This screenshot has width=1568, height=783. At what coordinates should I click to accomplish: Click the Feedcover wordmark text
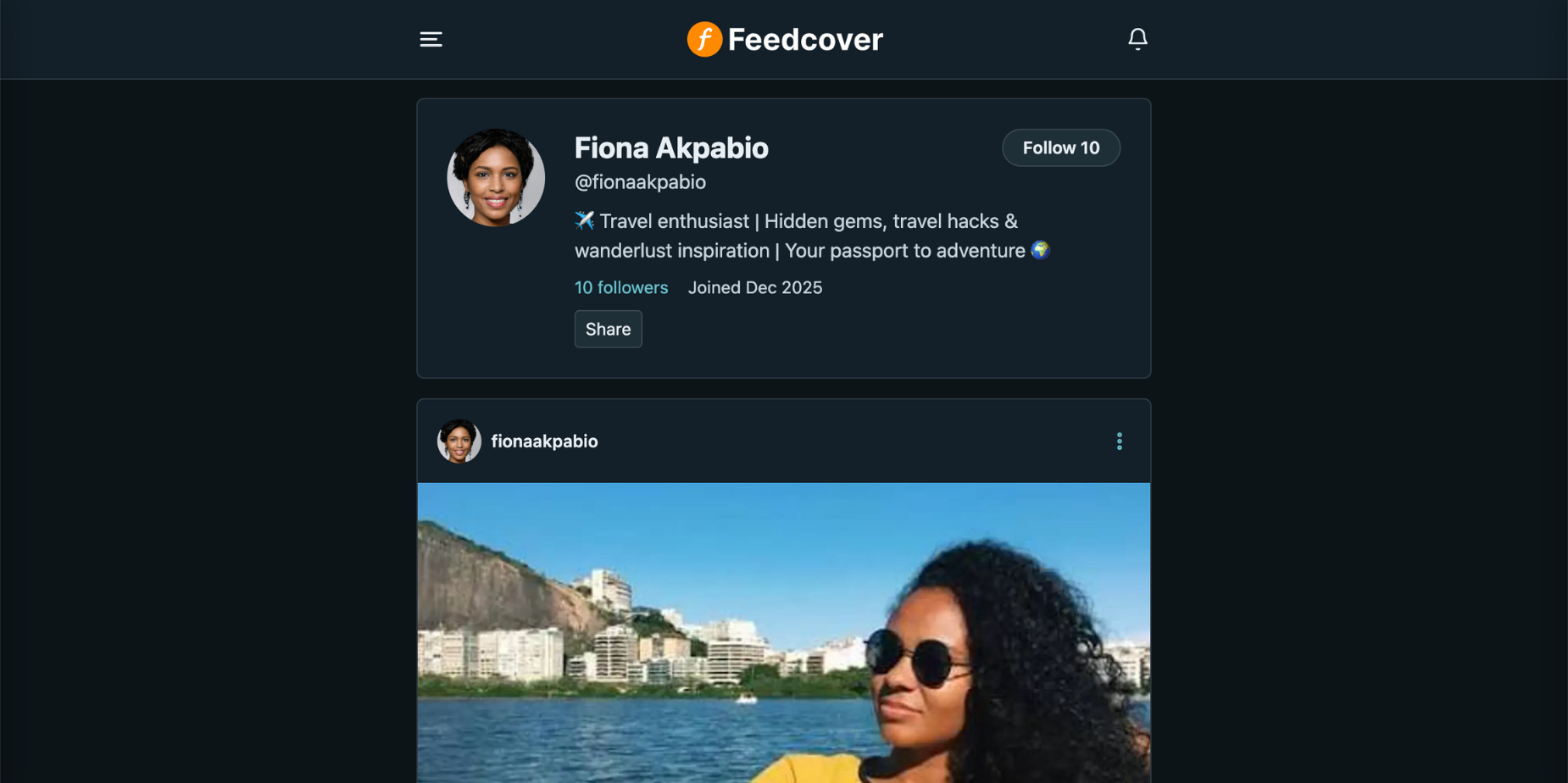805,40
